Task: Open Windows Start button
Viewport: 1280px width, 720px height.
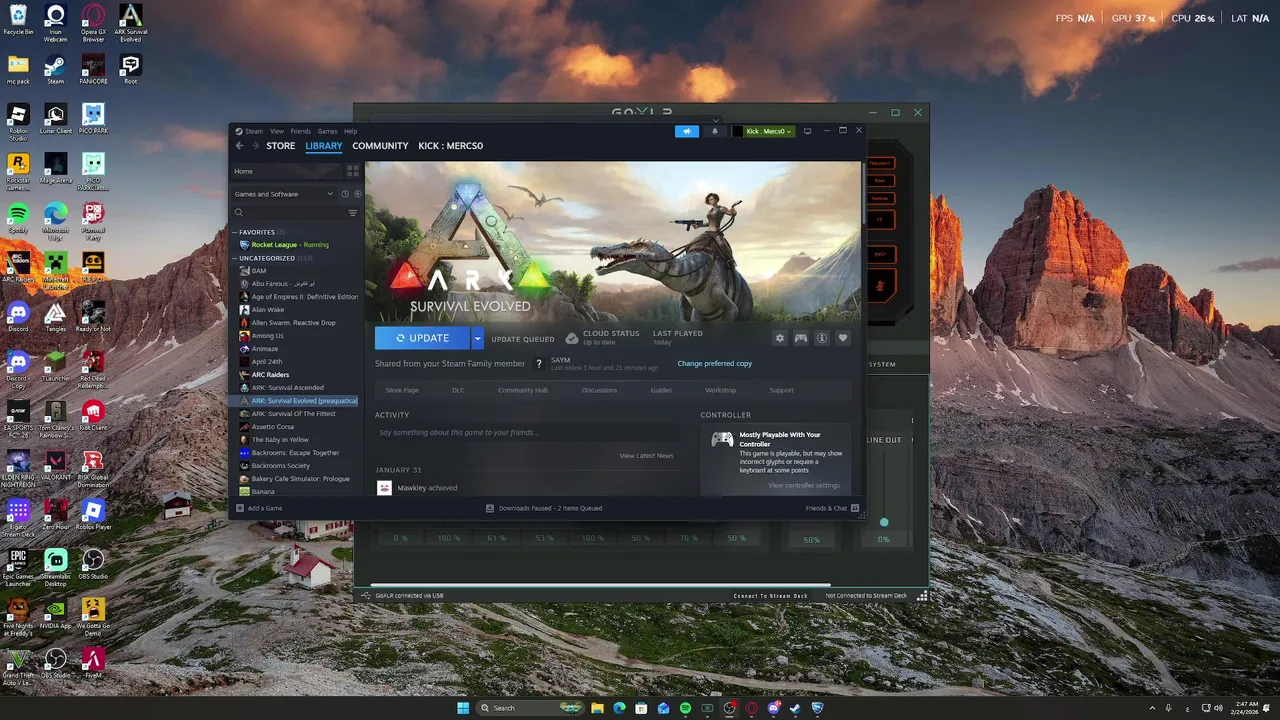Action: [x=463, y=708]
